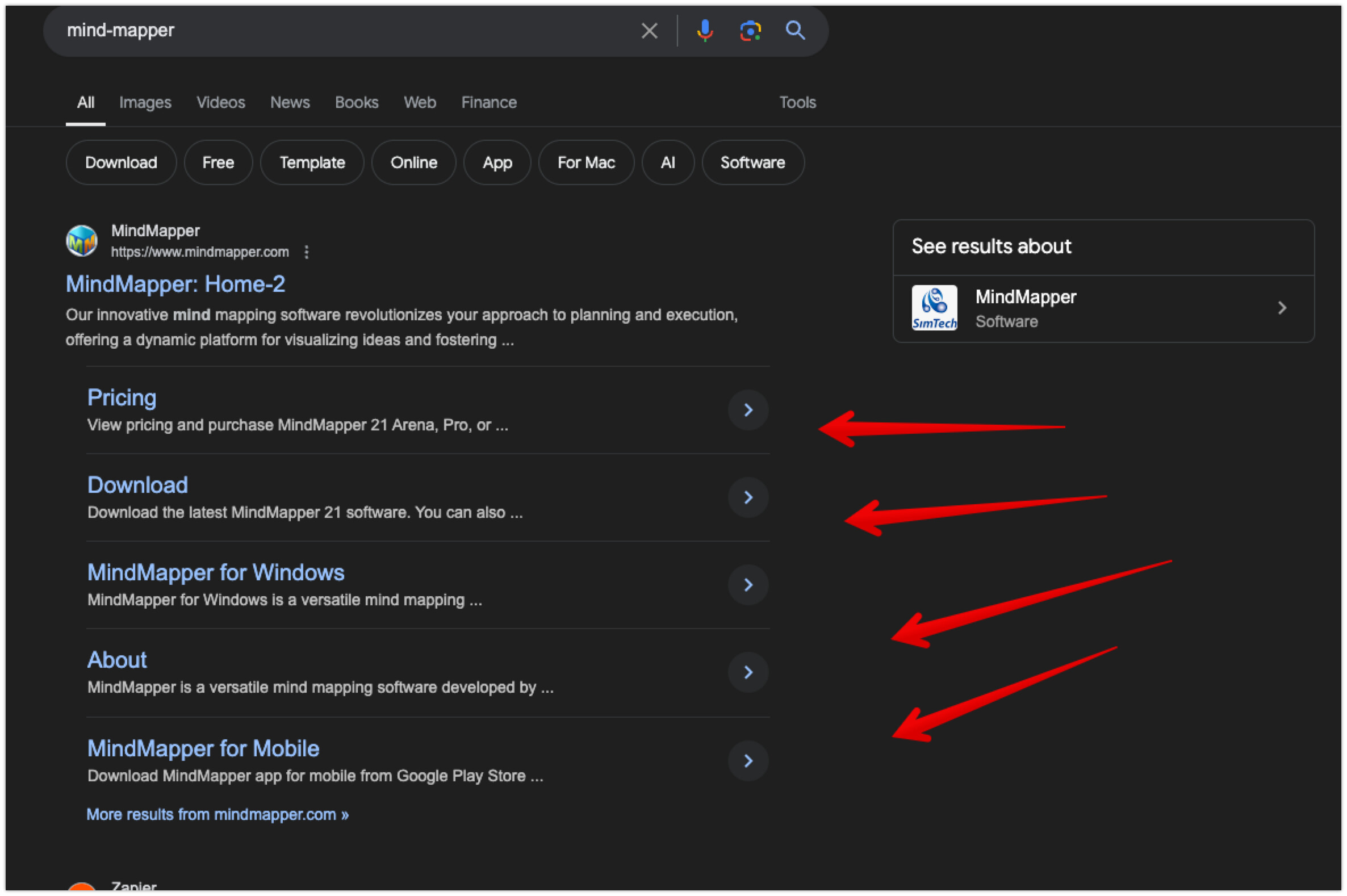Viewport: 1347px width, 896px height.
Task: Apply the For Mac filter chip
Action: (x=586, y=163)
